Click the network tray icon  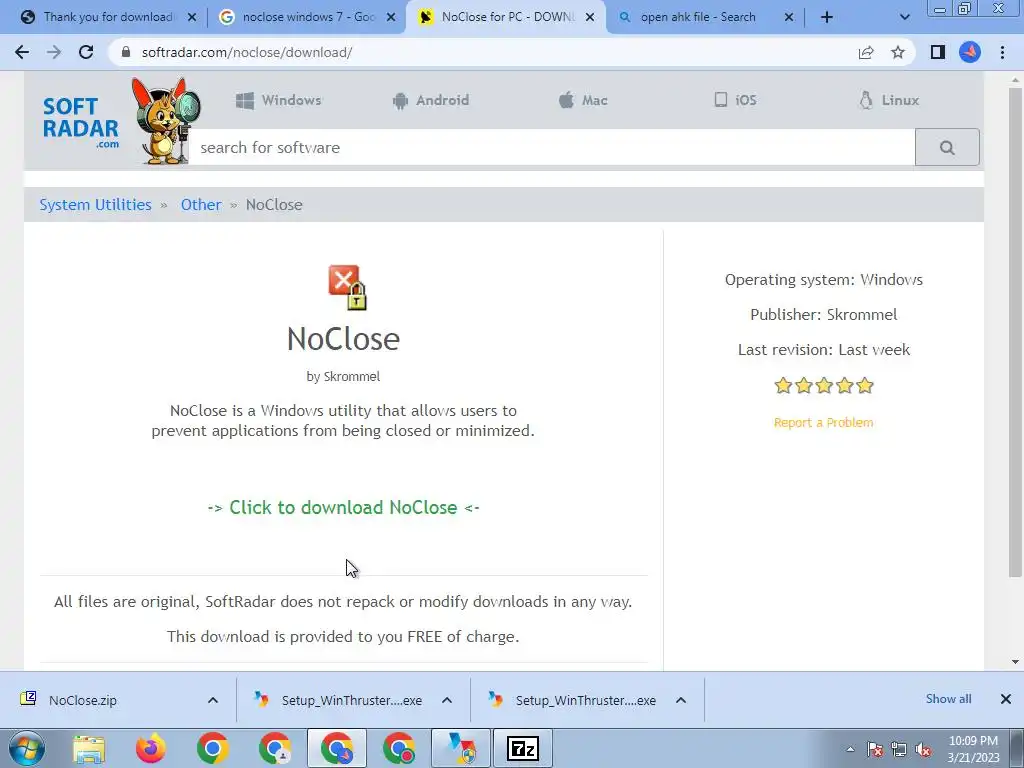point(899,750)
